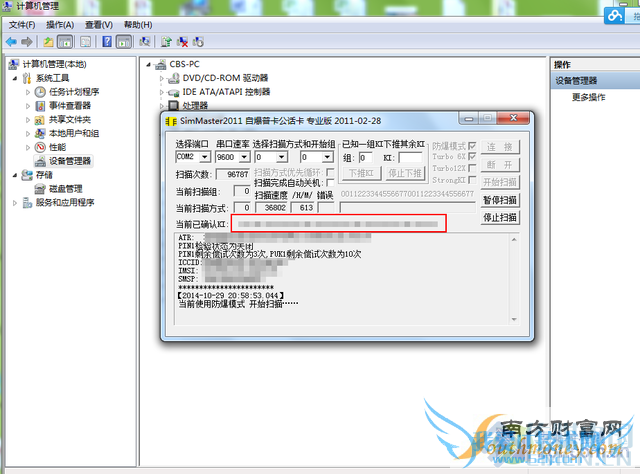The height and width of the screenshot is (474, 640).
Task: Click the update driver software icon
Action: coord(166,42)
